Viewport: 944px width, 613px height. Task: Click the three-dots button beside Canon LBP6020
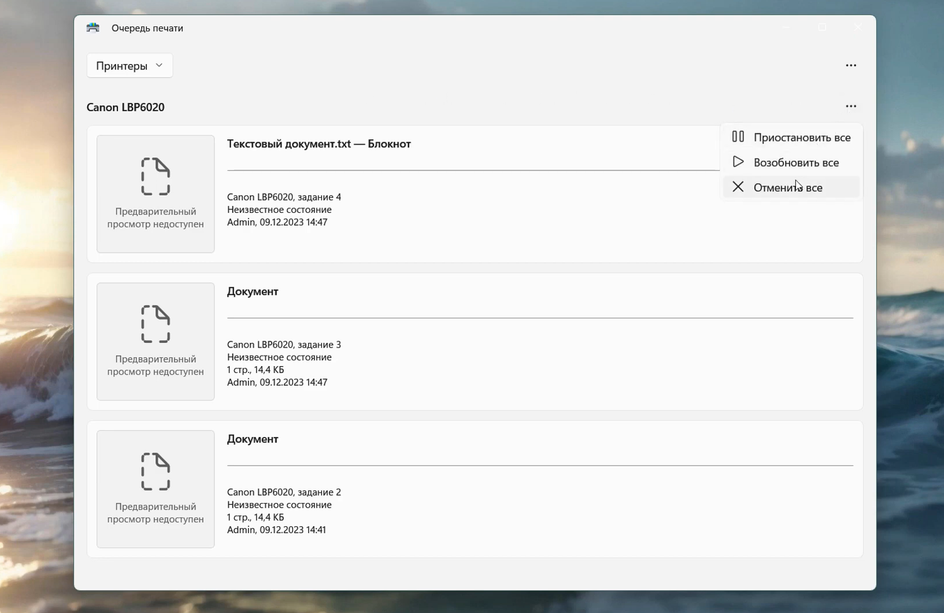pos(851,106)
